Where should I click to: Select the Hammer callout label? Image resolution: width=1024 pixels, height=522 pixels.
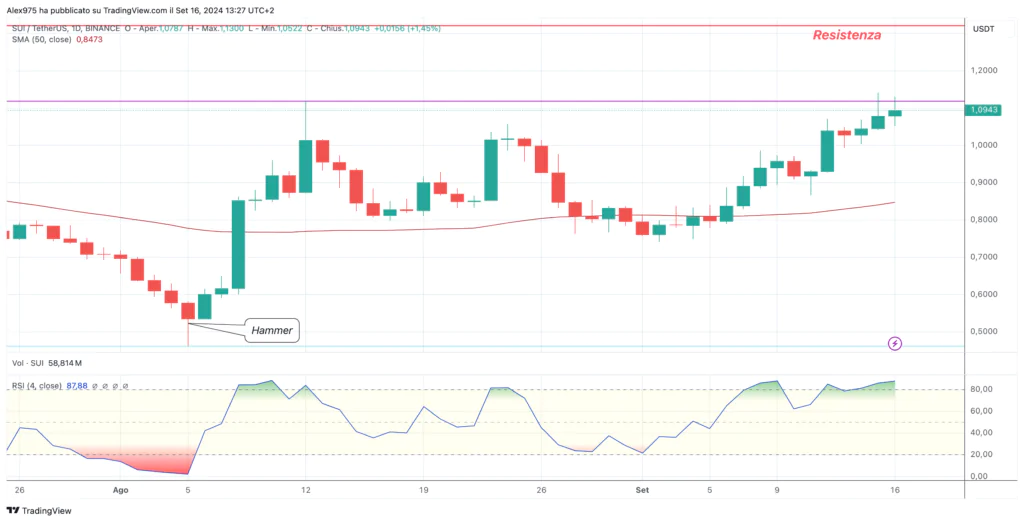(x=272, y=331)
